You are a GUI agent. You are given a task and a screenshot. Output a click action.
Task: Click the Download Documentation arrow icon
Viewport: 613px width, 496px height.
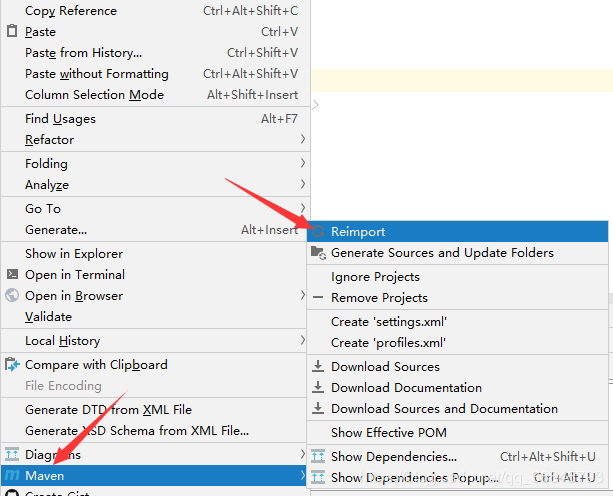click(x=318, y=387)
